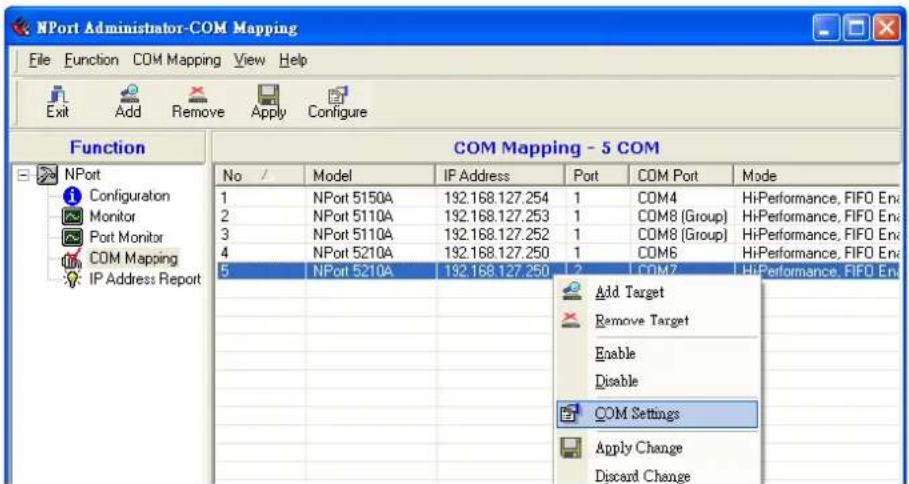Sort by the COM Port column header
Viewport: 909px width, 484px height.
(681, 176)
